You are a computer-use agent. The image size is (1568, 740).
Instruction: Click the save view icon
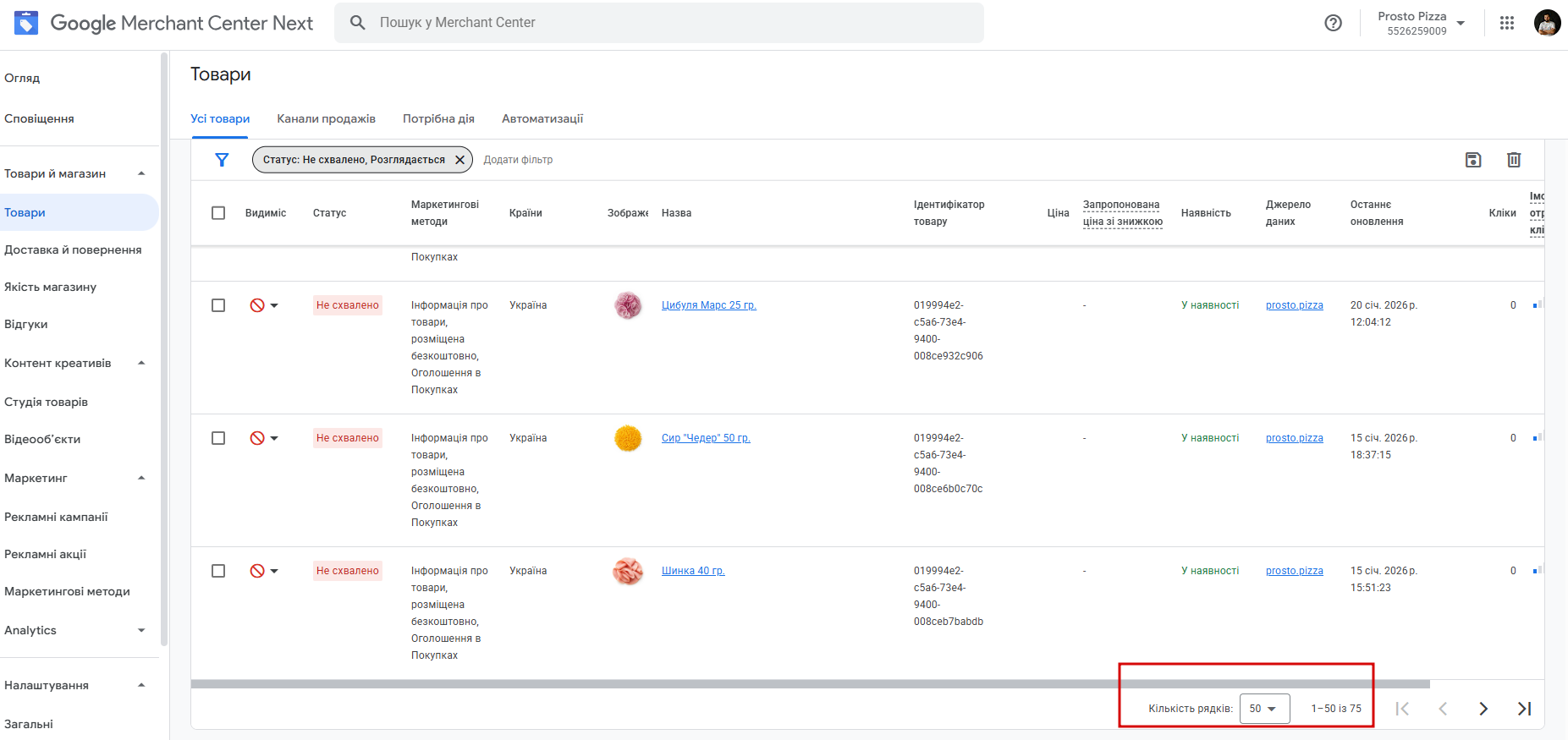(x=1473, y=160)
